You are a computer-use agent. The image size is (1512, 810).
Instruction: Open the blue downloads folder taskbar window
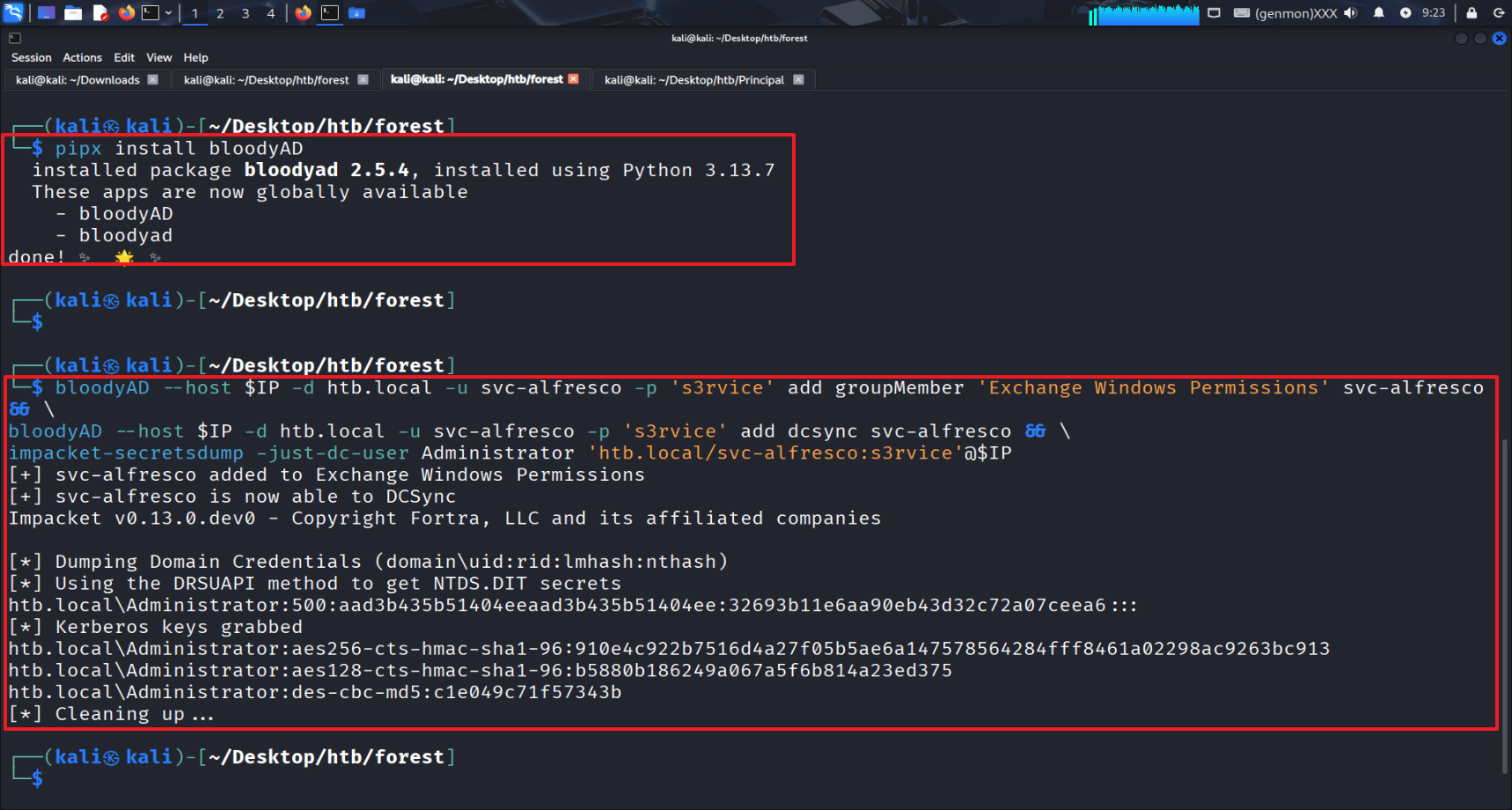click(356, 13)
